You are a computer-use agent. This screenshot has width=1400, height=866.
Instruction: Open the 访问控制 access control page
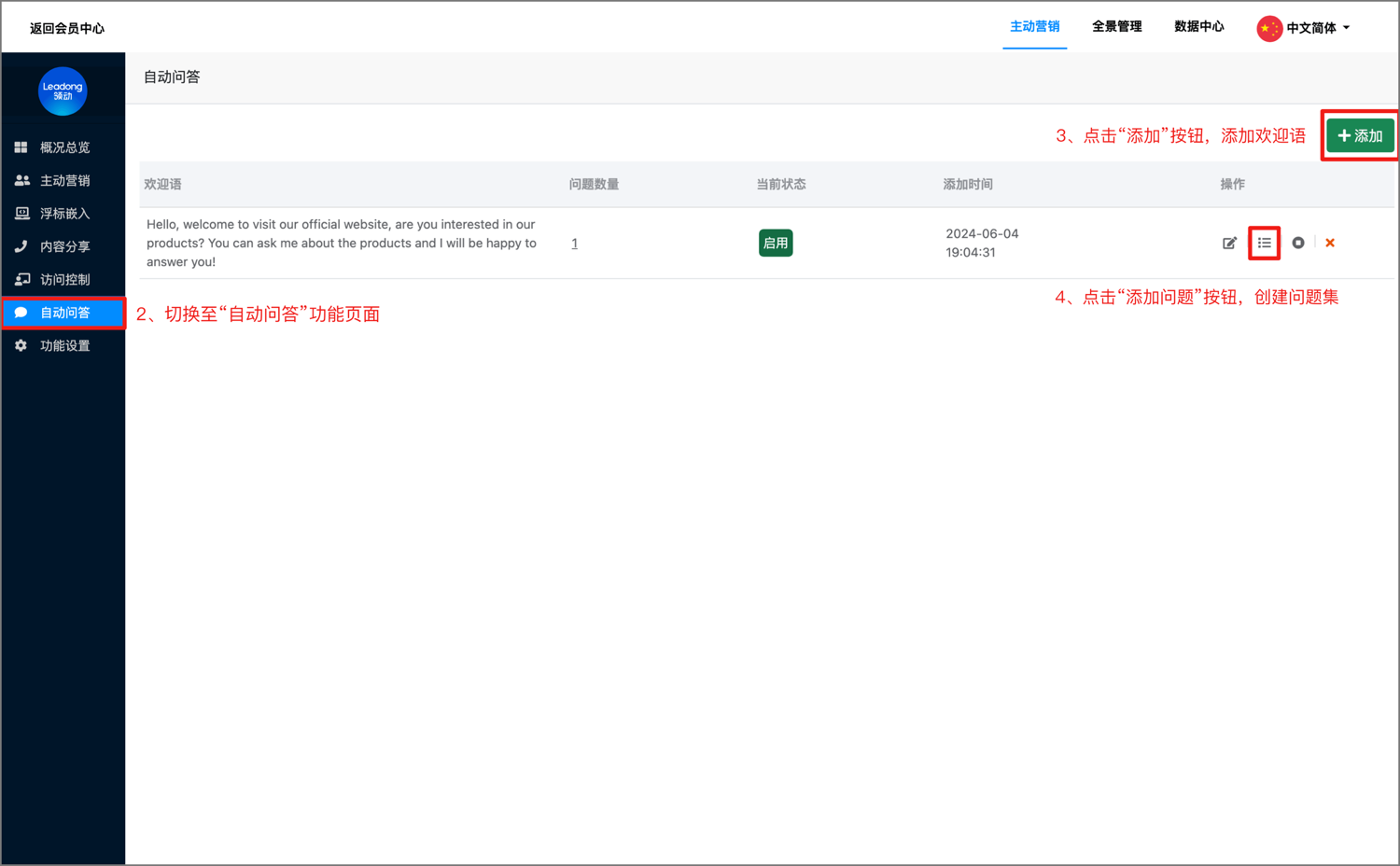point(63,278)
